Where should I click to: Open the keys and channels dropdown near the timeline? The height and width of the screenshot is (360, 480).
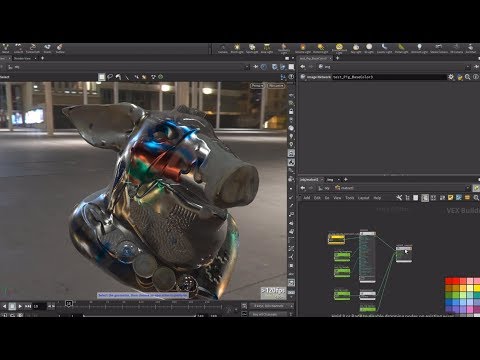click(x=271, y=306)
